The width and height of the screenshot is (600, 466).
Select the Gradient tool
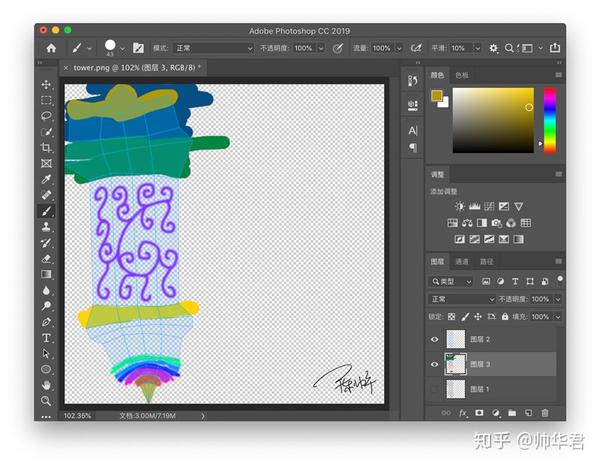point(46,274)
